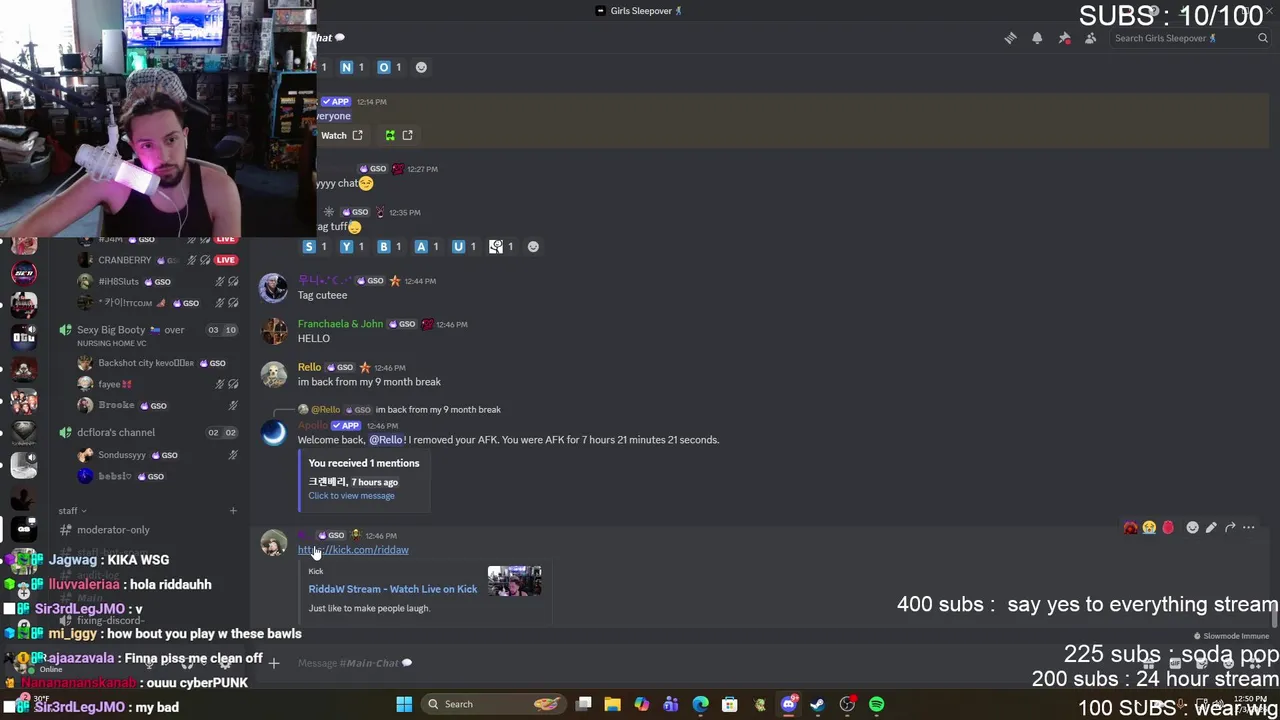This screenshot has width=1280, height=720.
Task: Click the @Rello mention in the bot message
Action: pos(387,440)
